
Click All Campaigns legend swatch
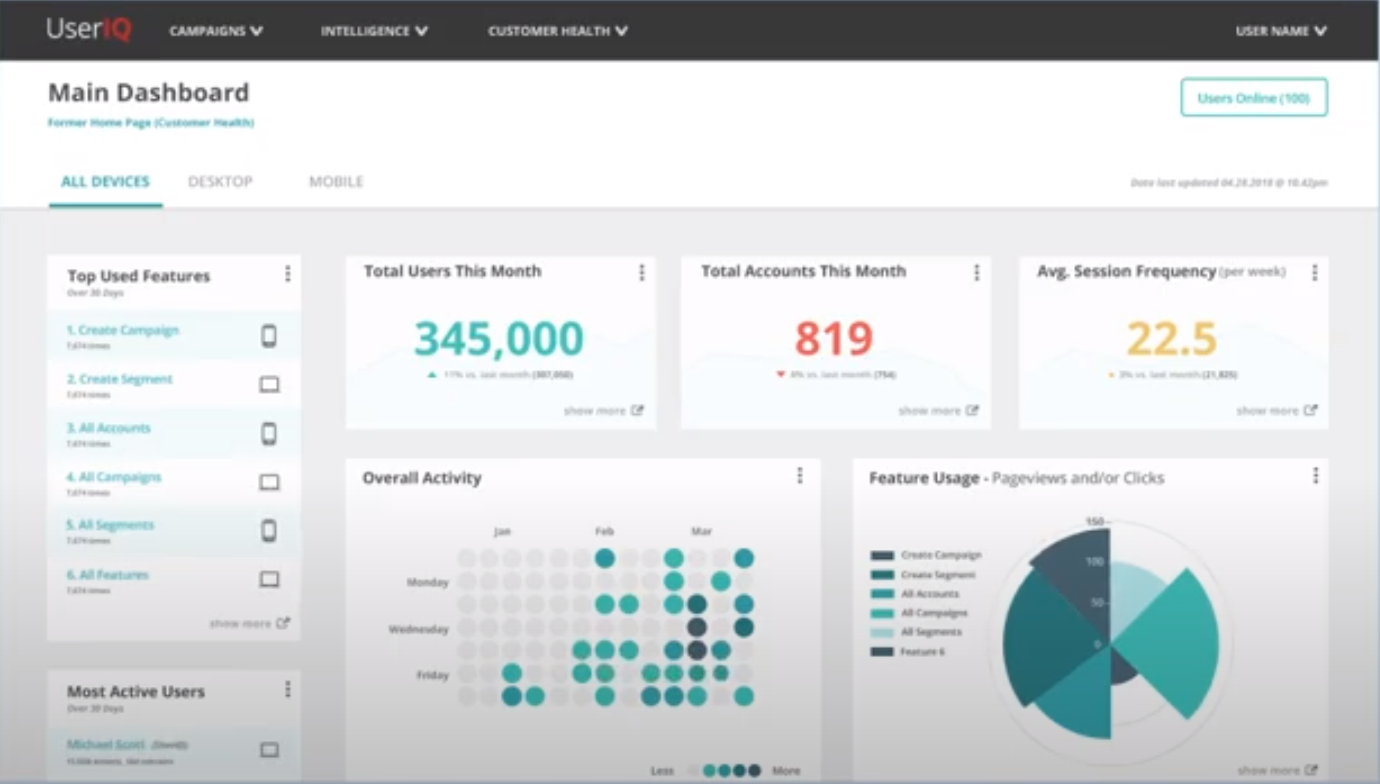click(882, 613)
